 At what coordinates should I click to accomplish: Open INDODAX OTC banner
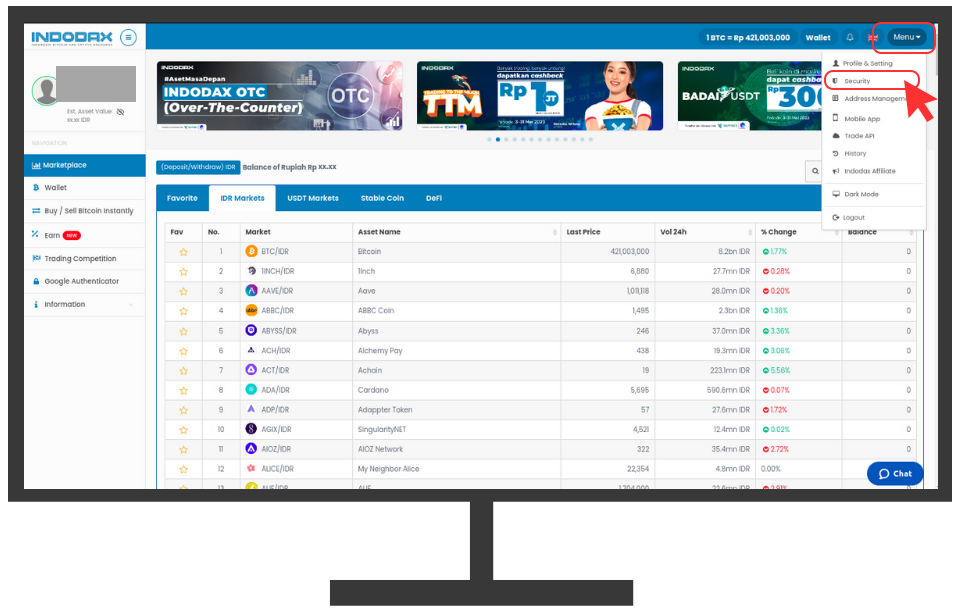(x=280, y=95)
